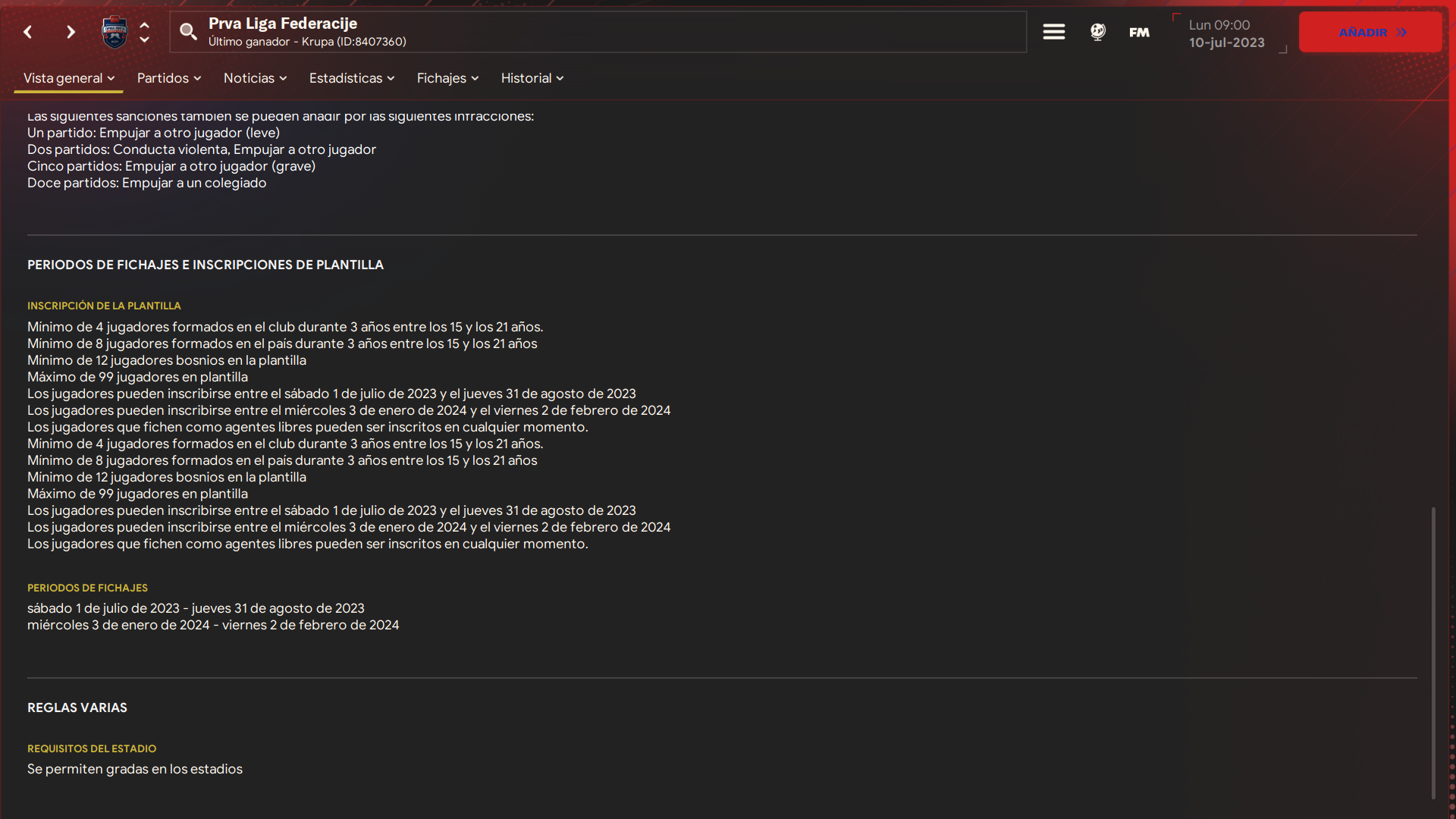1456x819 pixels.
Task: Go forward with the right arrow
Action: click(71, 32)
